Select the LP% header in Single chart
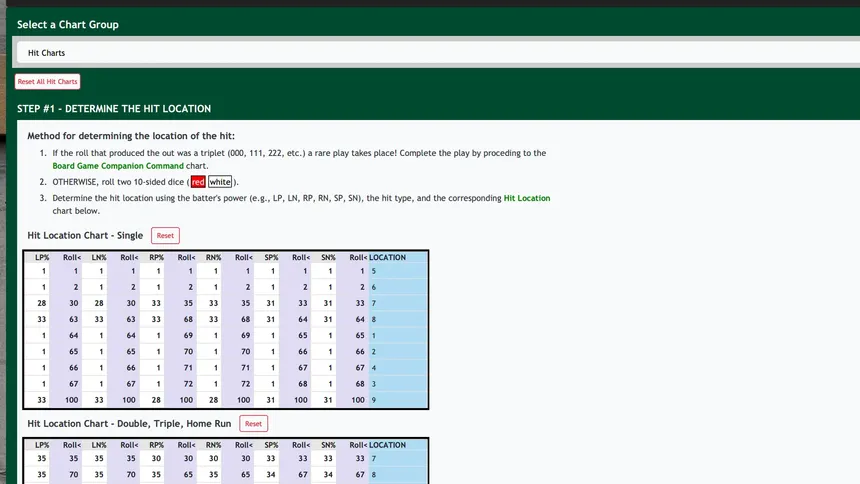This screenshot has width=860, height=484. click(x=42, y=257)
